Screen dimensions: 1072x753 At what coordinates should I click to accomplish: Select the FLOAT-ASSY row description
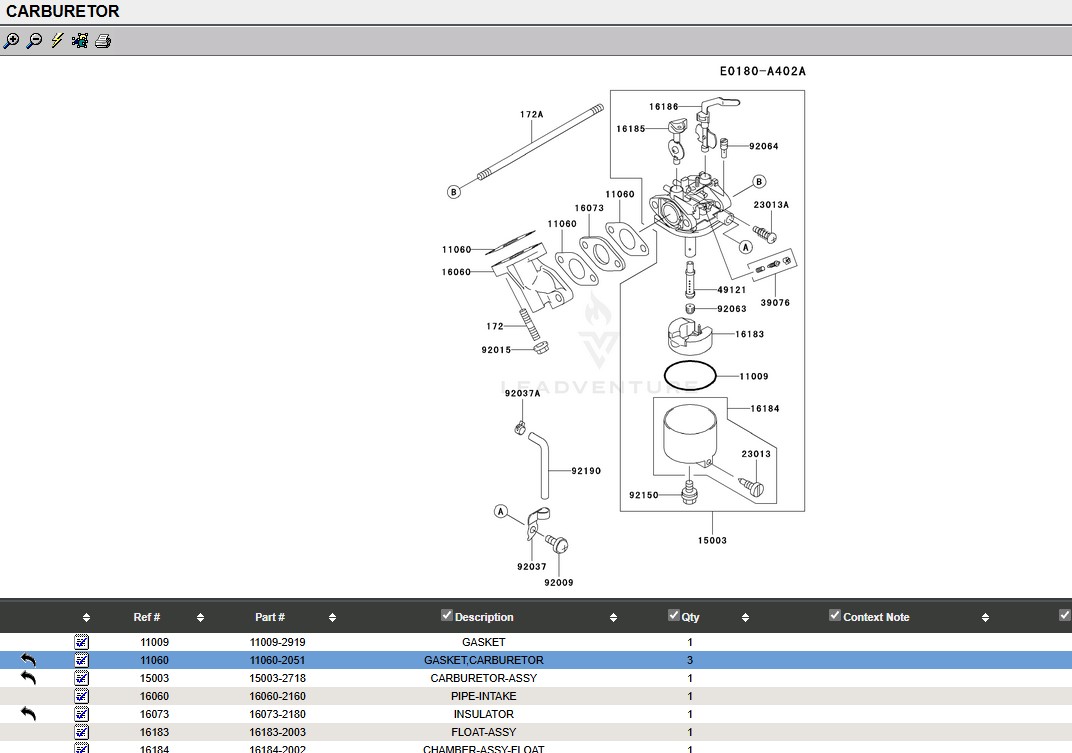[483, 732]
